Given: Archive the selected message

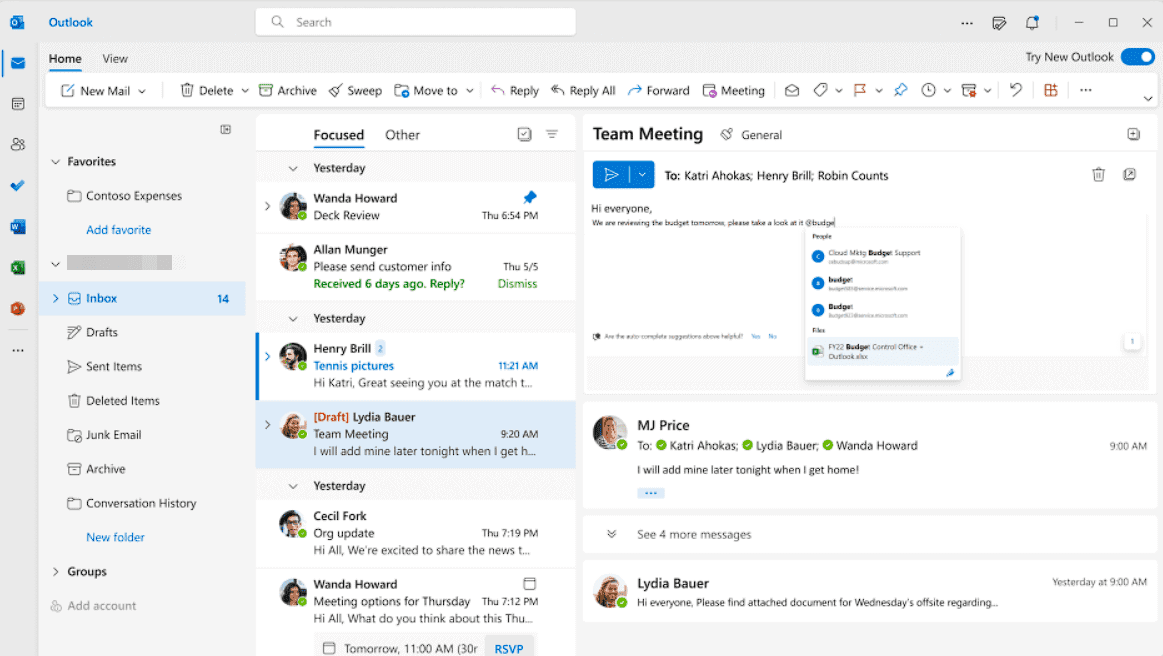Looking at the screenshot, I should tap(288, 91).
